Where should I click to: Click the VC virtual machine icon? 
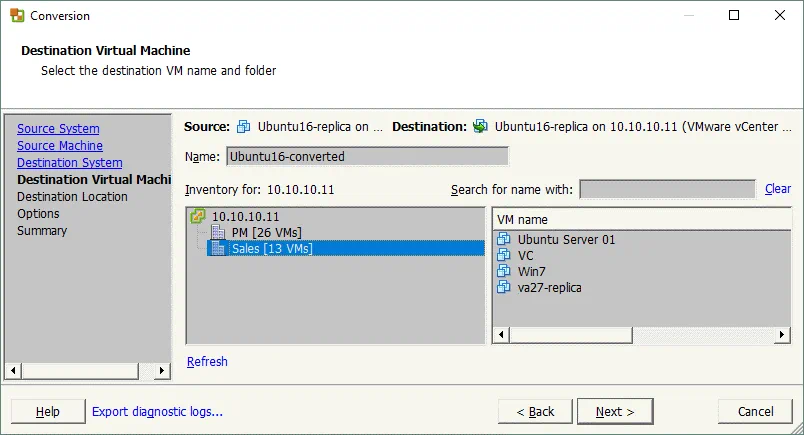[x=504, y=255]
